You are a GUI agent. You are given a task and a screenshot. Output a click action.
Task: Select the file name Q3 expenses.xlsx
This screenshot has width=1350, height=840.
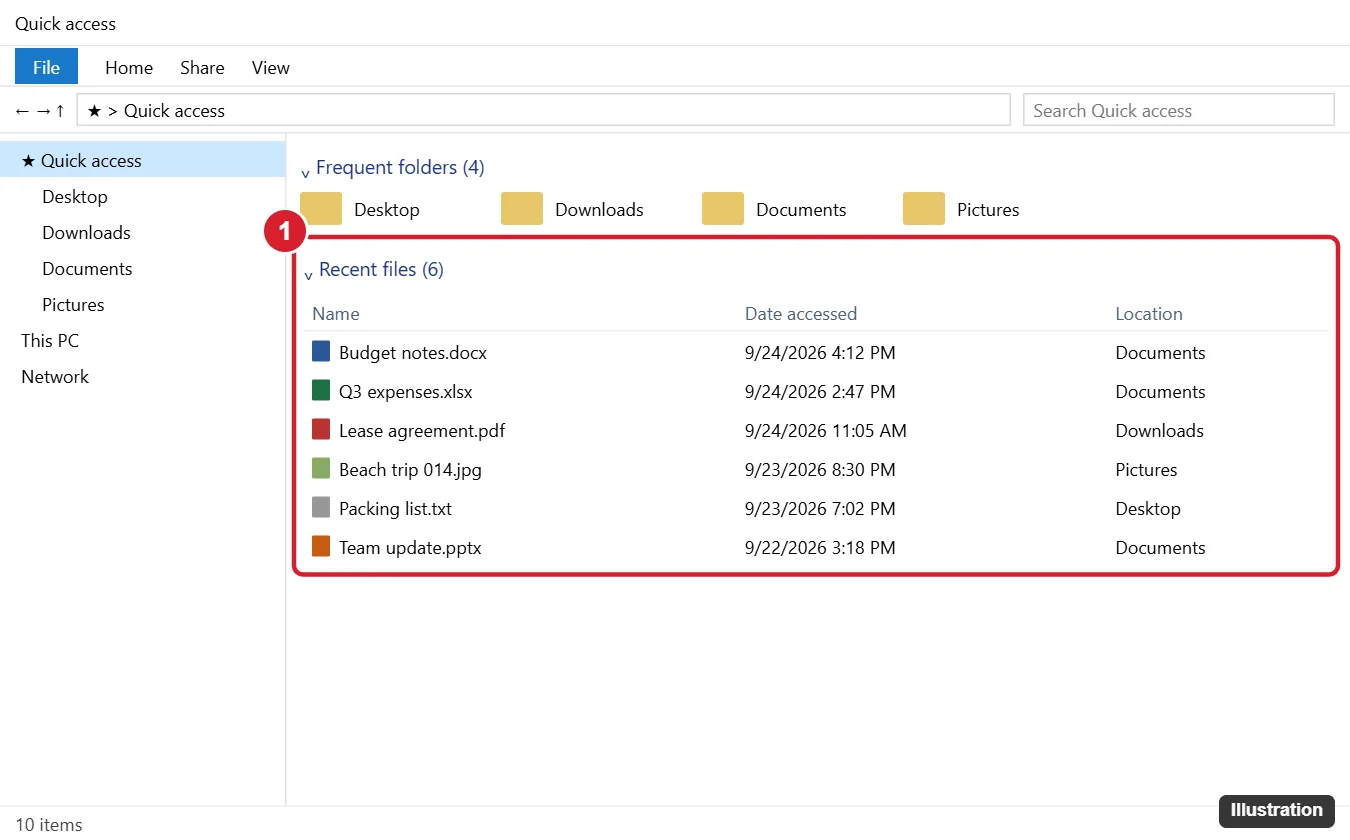click(406, 391)
